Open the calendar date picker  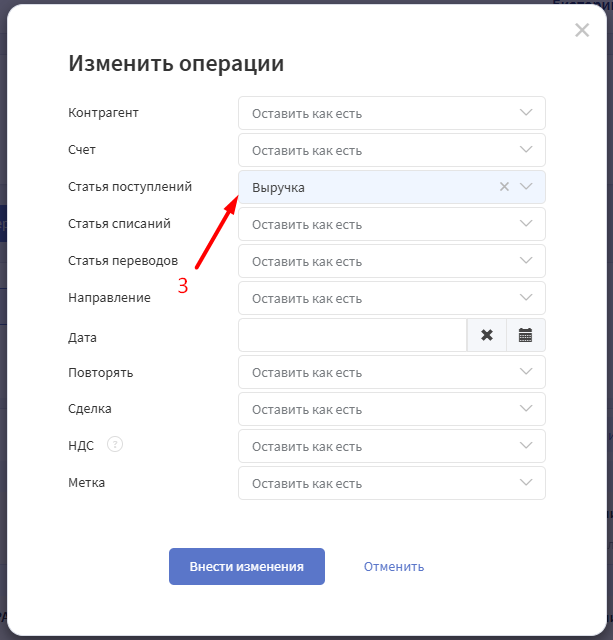(x=526, y=335)
